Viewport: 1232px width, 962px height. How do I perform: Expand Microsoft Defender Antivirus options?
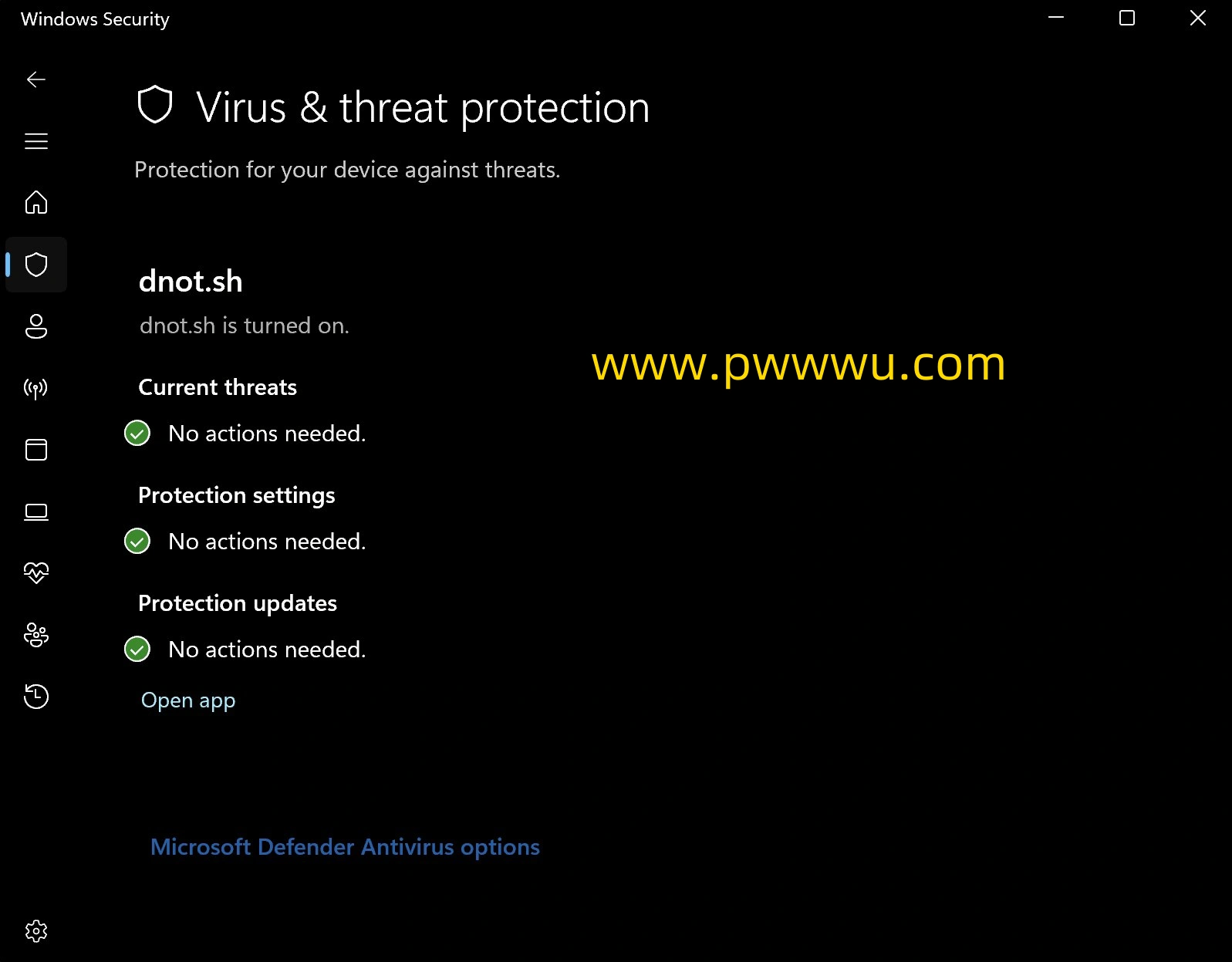click(345, 847)
